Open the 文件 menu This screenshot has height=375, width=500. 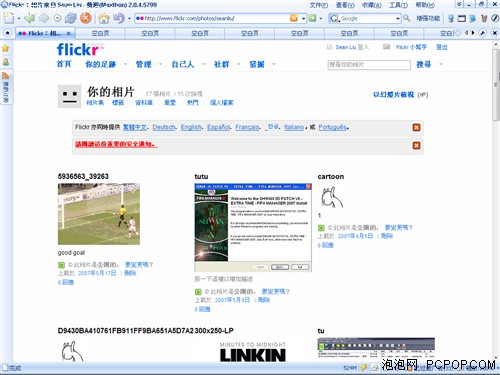coord(319,5)
